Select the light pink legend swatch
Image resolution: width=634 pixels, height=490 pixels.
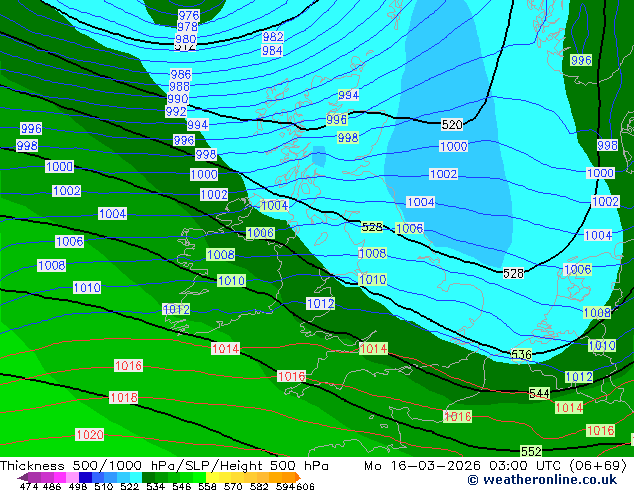click(x=72, y=477)
